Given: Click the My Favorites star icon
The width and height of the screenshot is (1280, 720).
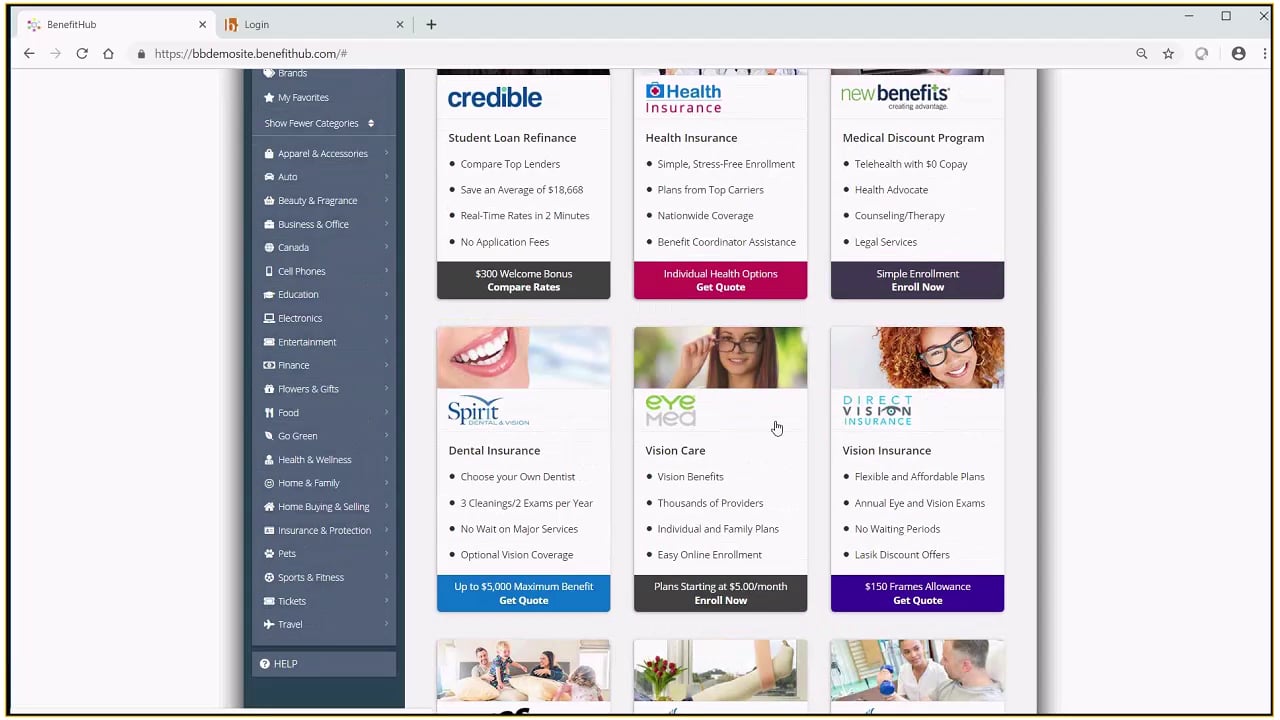Looking at the screenshot, I should (x=269, y=98).
